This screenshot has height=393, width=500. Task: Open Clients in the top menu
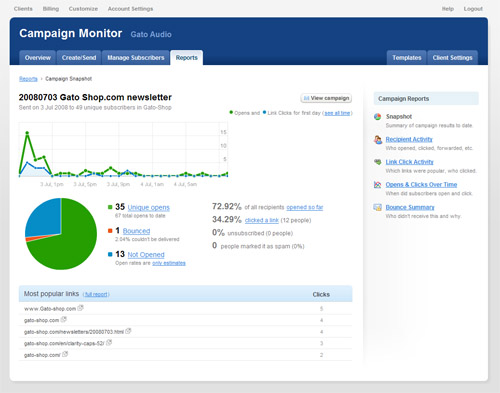(x=23, y=9)
